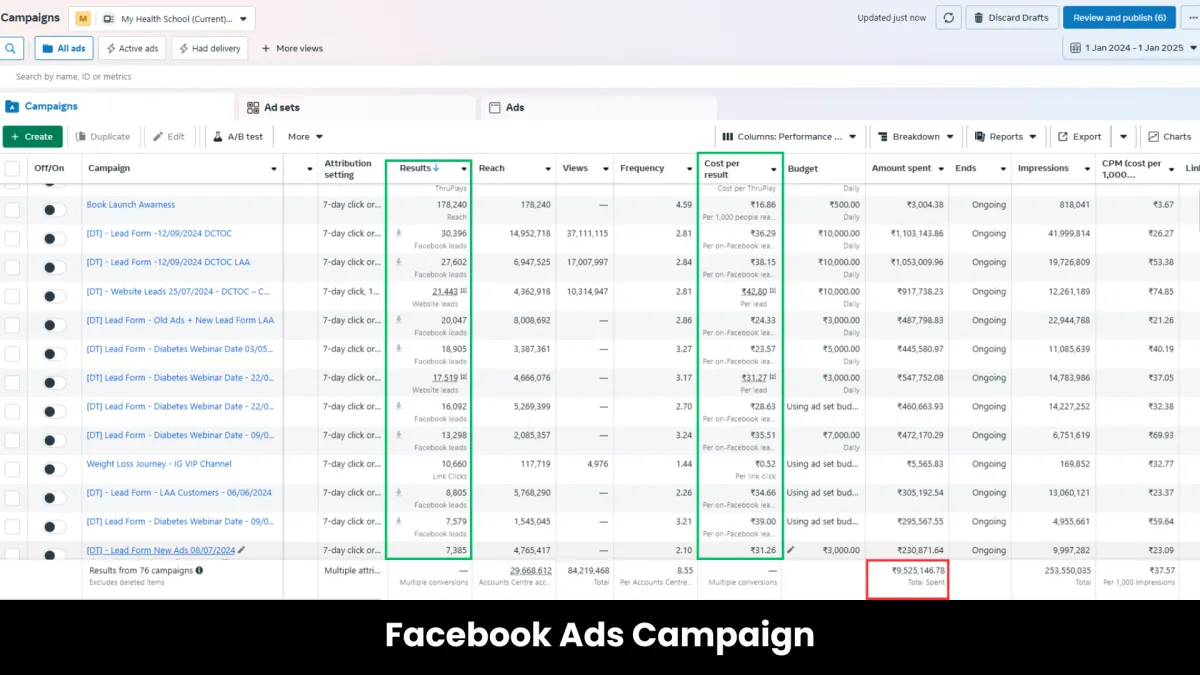Viewport: 1200px width, 675px height.
Task: Click the Discard Drafts button
Action: point(1012,18)
